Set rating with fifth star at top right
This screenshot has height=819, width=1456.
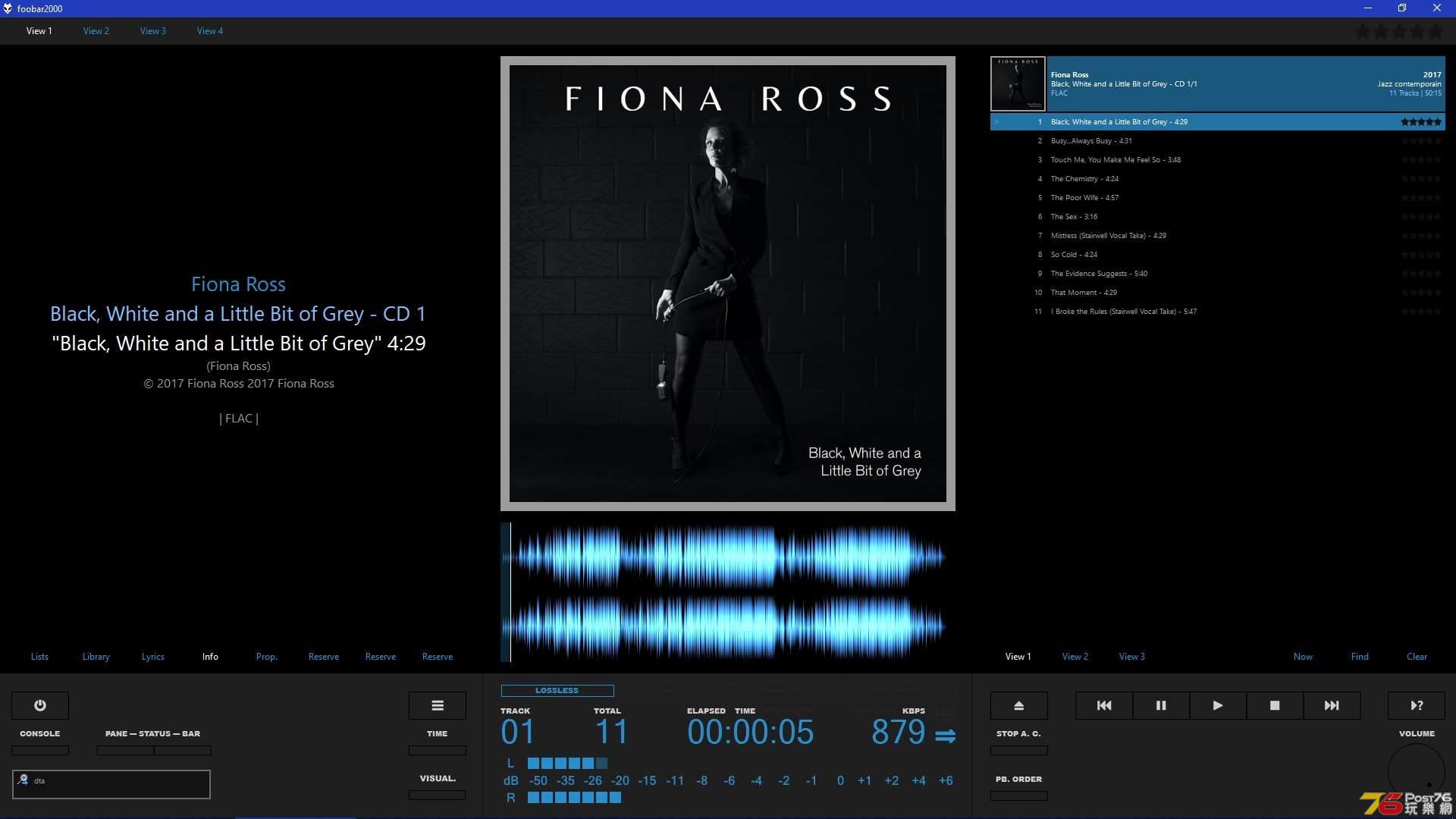pyautogui.click(x=1436, y=32)
